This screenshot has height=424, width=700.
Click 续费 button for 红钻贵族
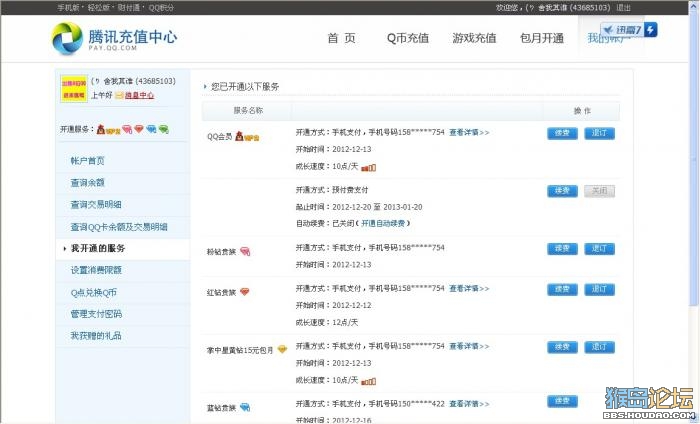(562, 290)
